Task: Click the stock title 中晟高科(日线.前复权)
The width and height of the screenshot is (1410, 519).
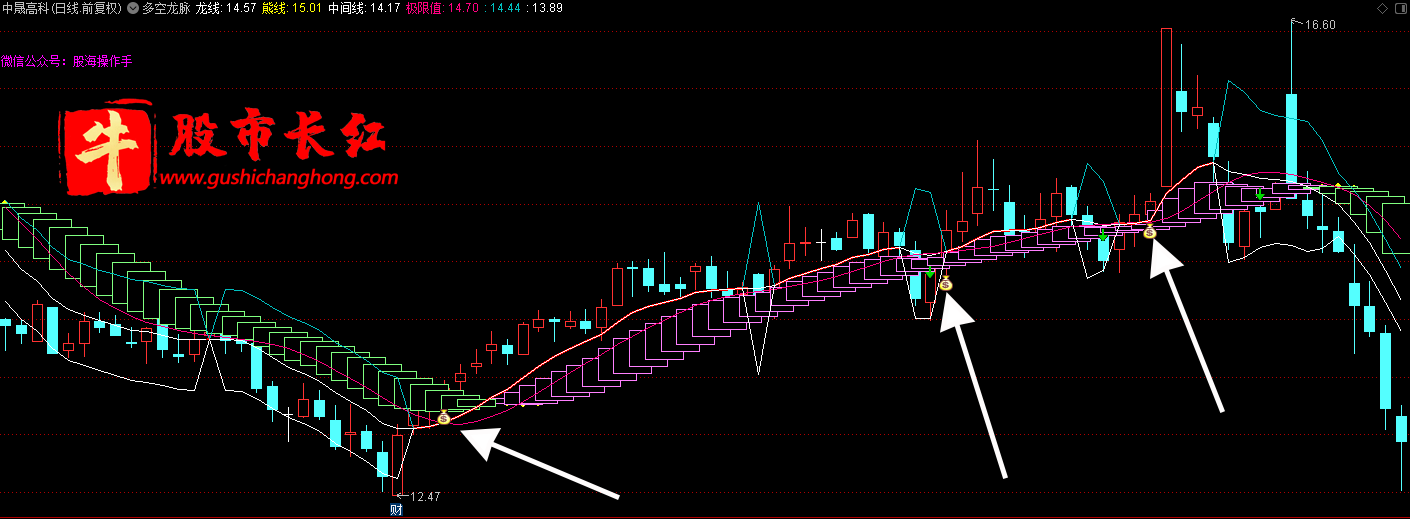Action: tap(62, 8)
